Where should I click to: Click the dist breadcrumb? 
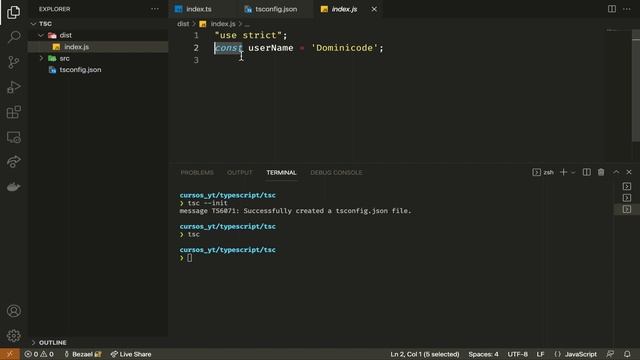(x=183, y=24)
